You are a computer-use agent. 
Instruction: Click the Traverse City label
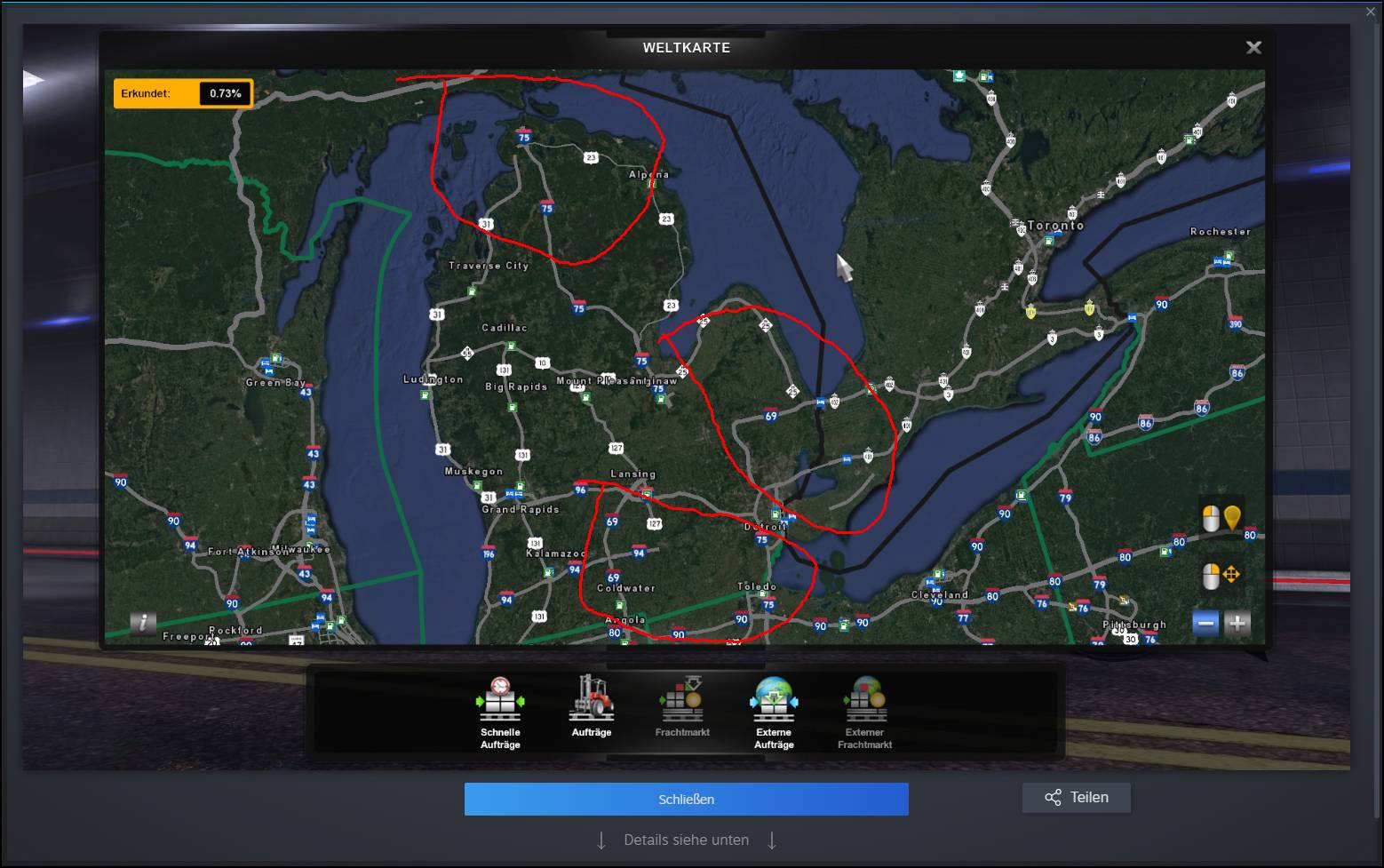489,266
